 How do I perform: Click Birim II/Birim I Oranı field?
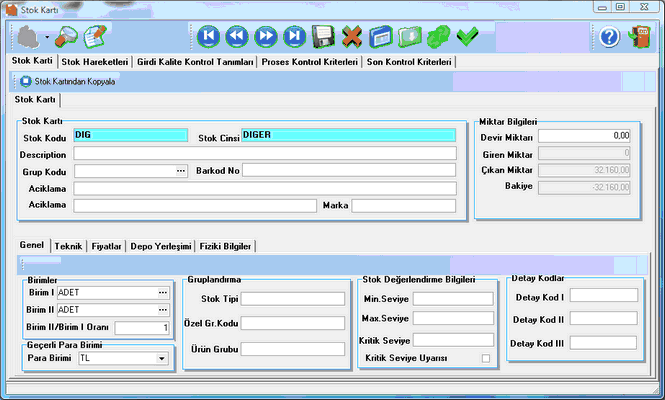tap(142, 327)
